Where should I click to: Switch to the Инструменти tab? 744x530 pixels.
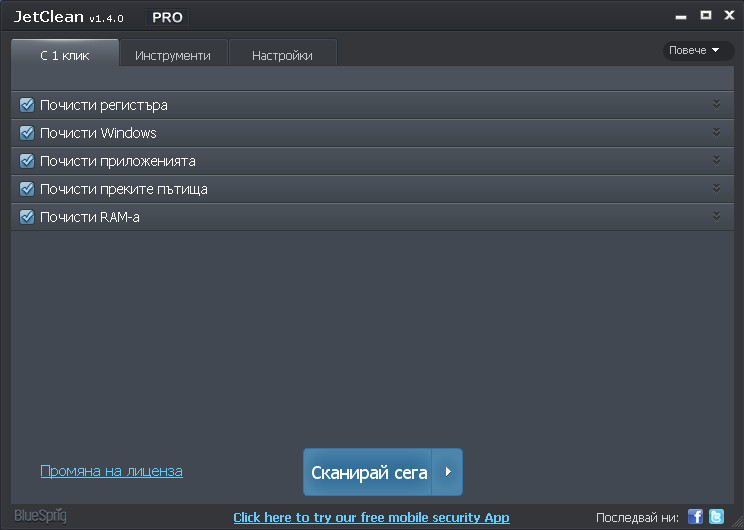click(x=173, y=53)
